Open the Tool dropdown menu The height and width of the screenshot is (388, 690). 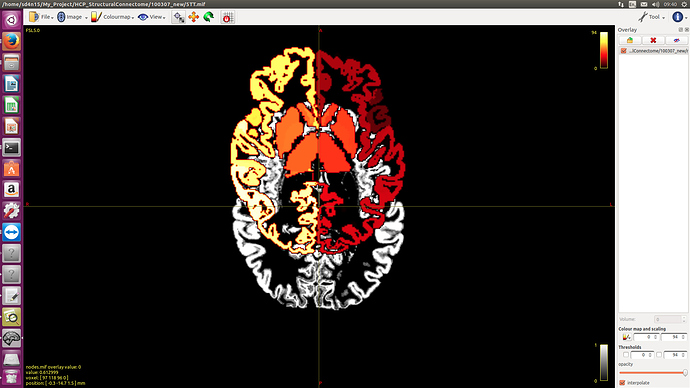pos(652,17)
